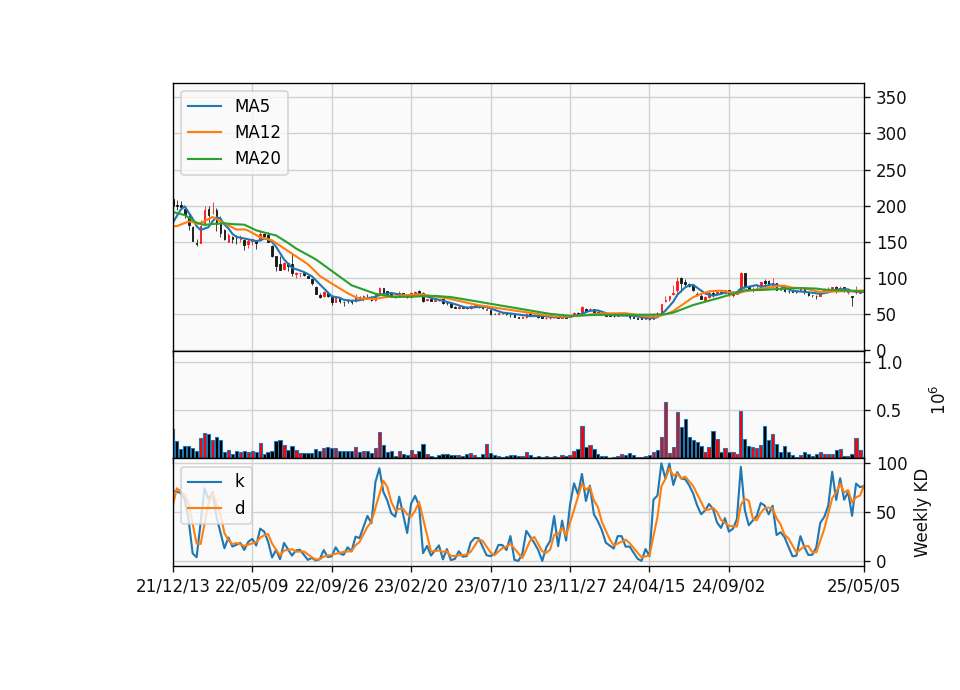Click the Weekly KD axis title
Viewport: 960px width, 690px height.
(921, 513)
